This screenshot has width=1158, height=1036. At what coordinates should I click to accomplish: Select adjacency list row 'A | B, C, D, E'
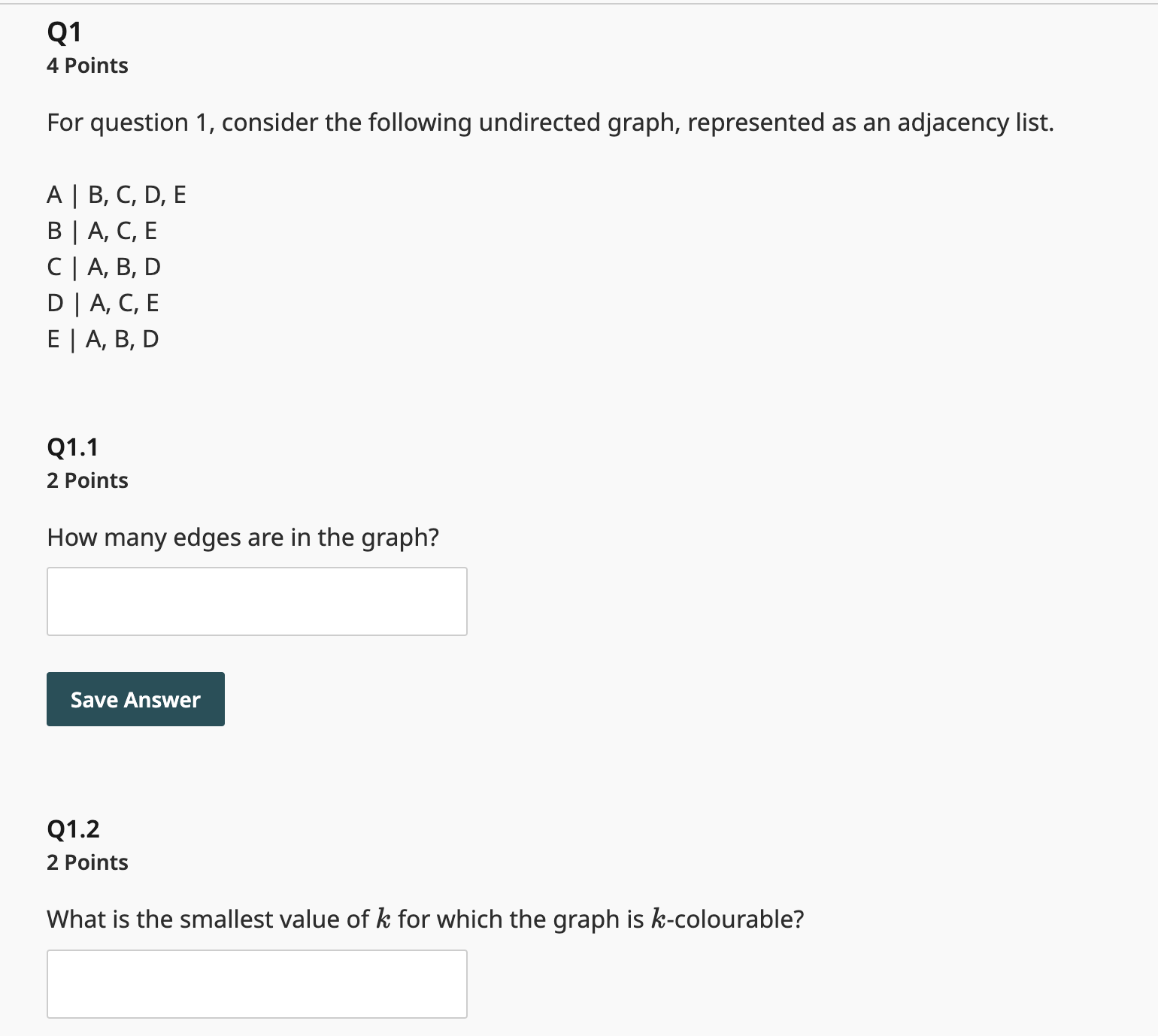click(x=116, y=195)
